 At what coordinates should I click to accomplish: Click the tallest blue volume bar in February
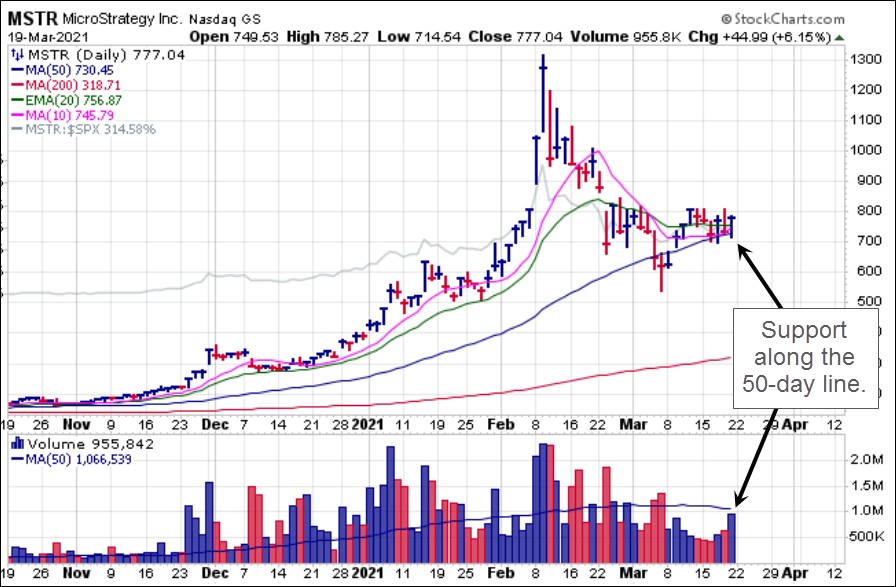543,504
